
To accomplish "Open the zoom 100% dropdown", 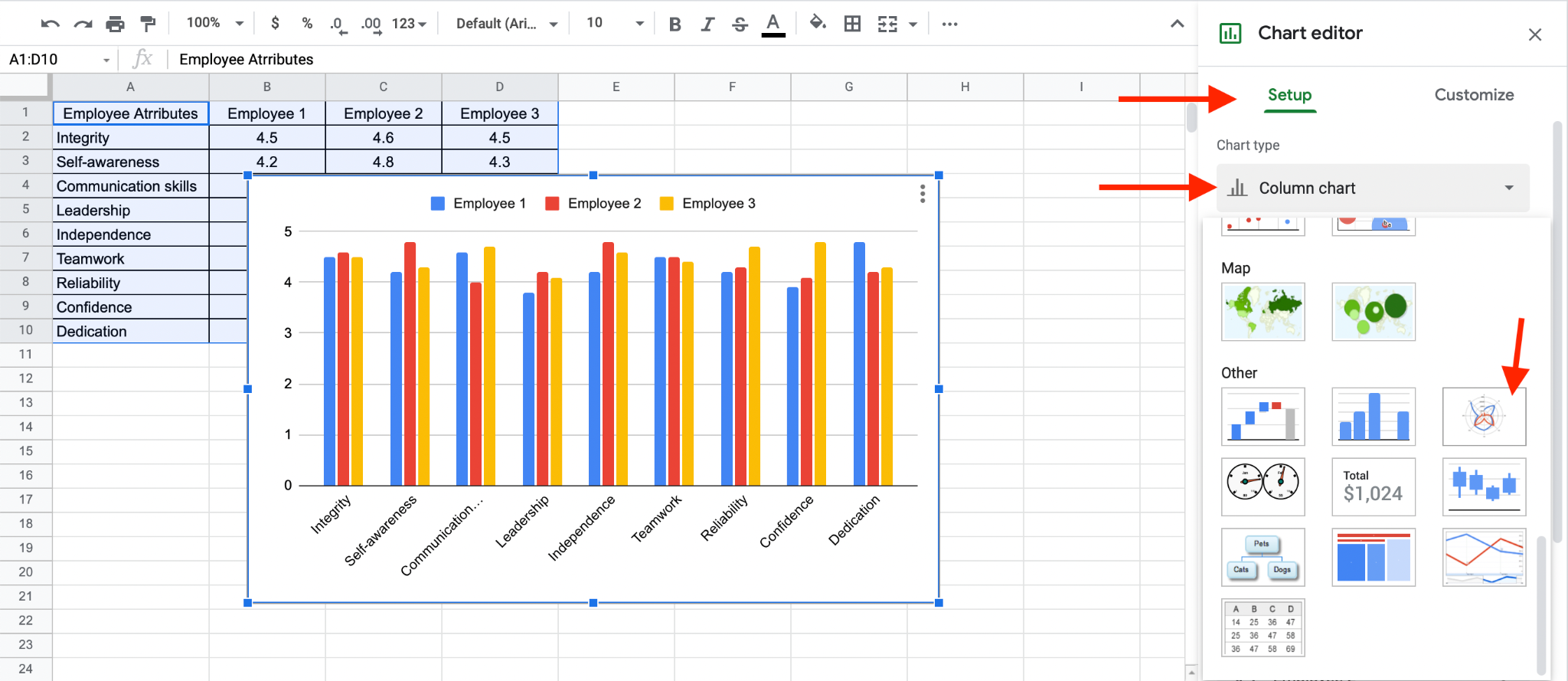I will (215, 23).
